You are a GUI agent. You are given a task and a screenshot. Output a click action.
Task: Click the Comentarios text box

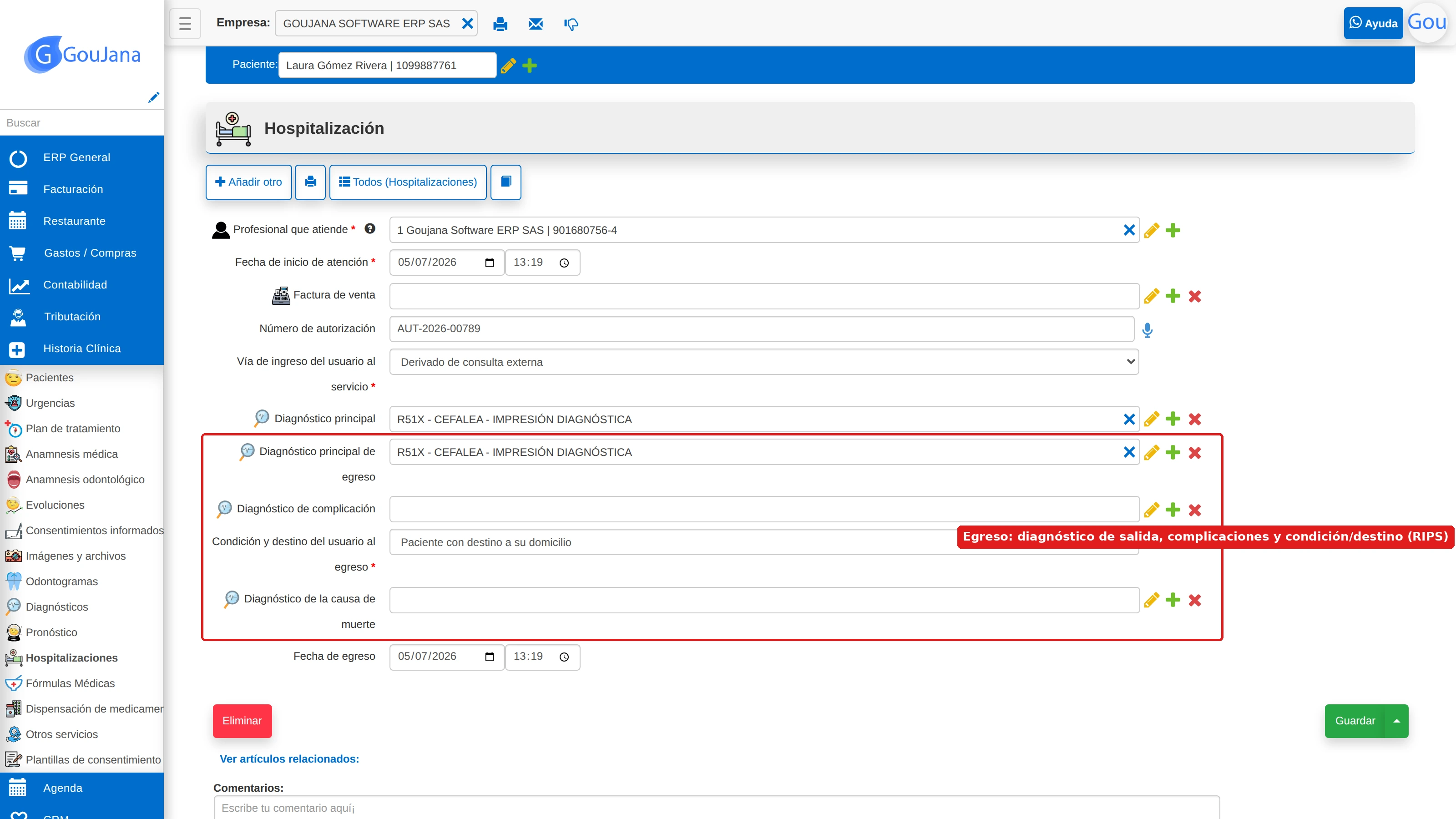(x=716, y=808)
